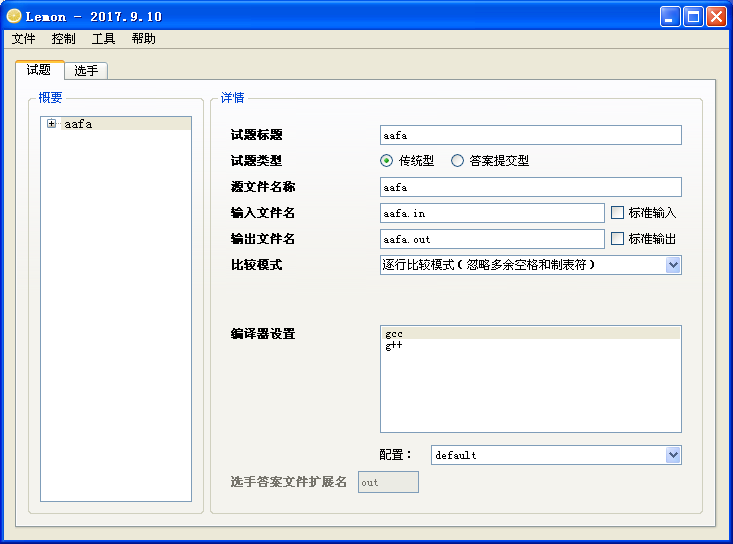Click the Lemon app icon in title bar
Viewport: 733px width, 544px height.
click(x=14, y=16)
